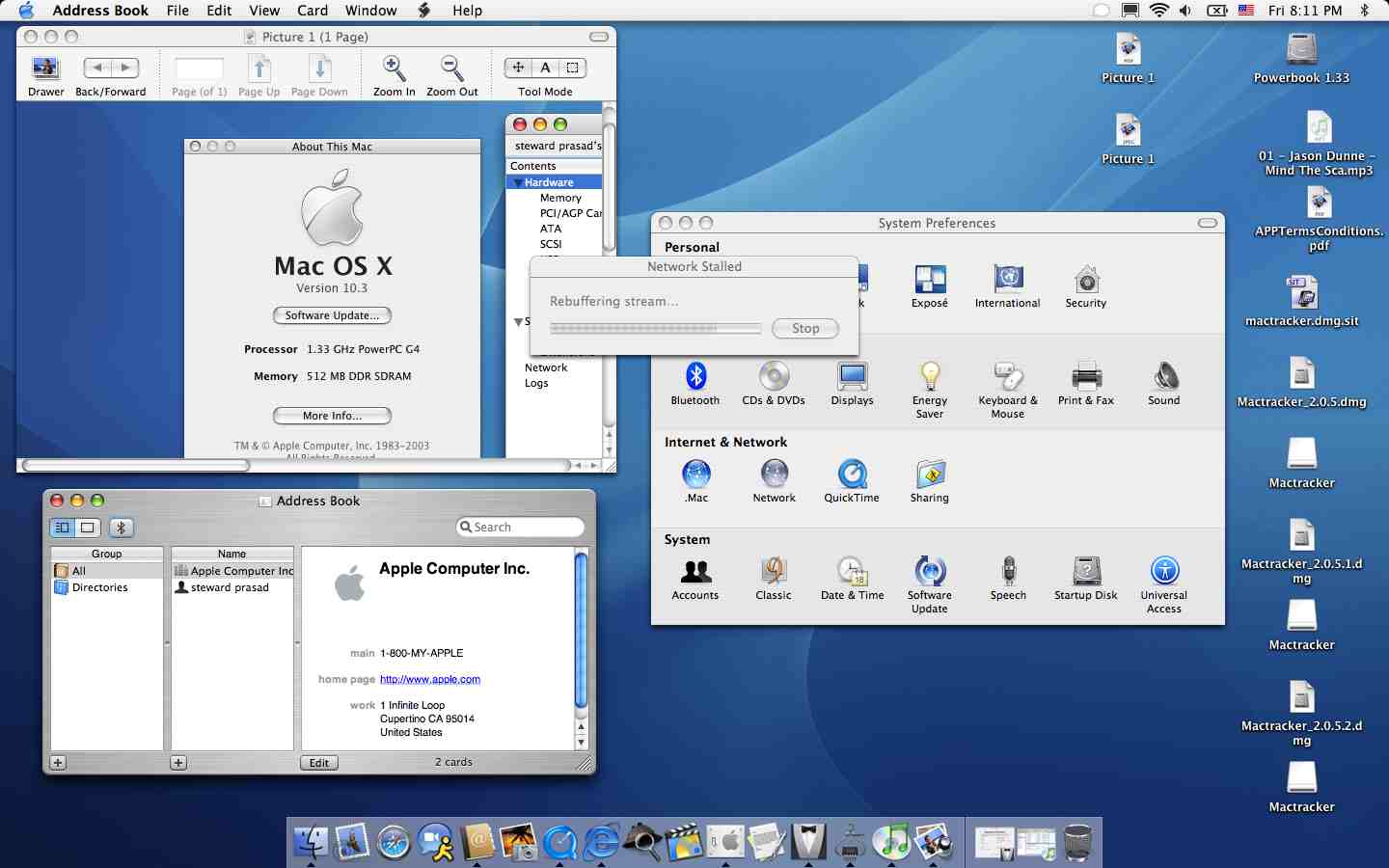Image resolution: width=1389 pixels, height=868 pixels.
Task: Open the http://www.apple.com home page link
Action: coord(430,679)
